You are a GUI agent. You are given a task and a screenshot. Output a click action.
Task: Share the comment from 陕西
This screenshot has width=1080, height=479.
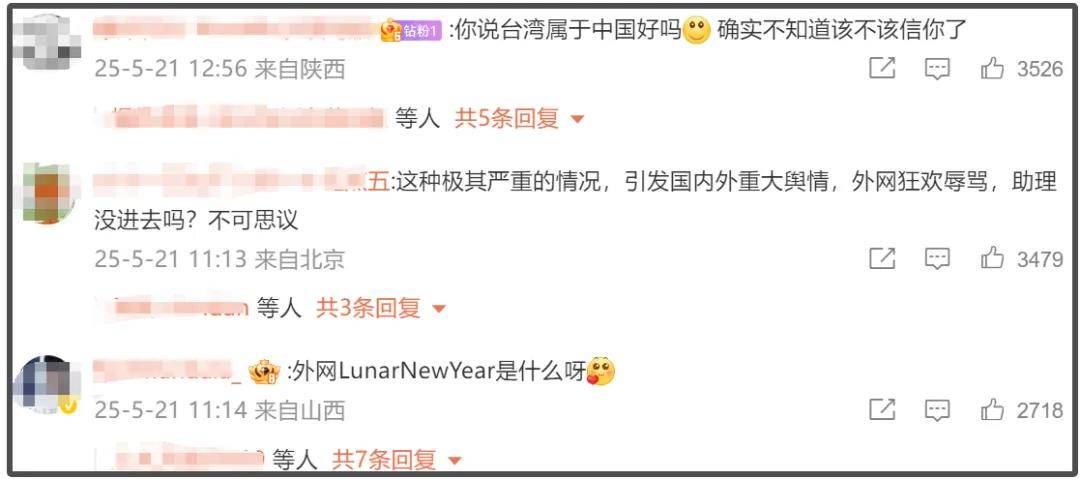882,68
